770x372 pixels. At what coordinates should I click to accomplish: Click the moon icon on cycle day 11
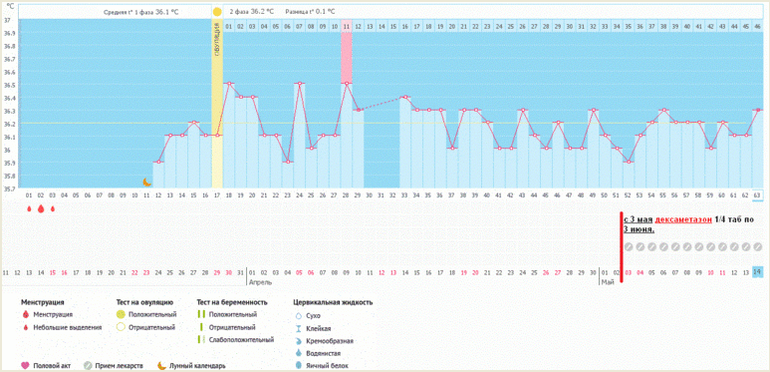click(147, 182)
